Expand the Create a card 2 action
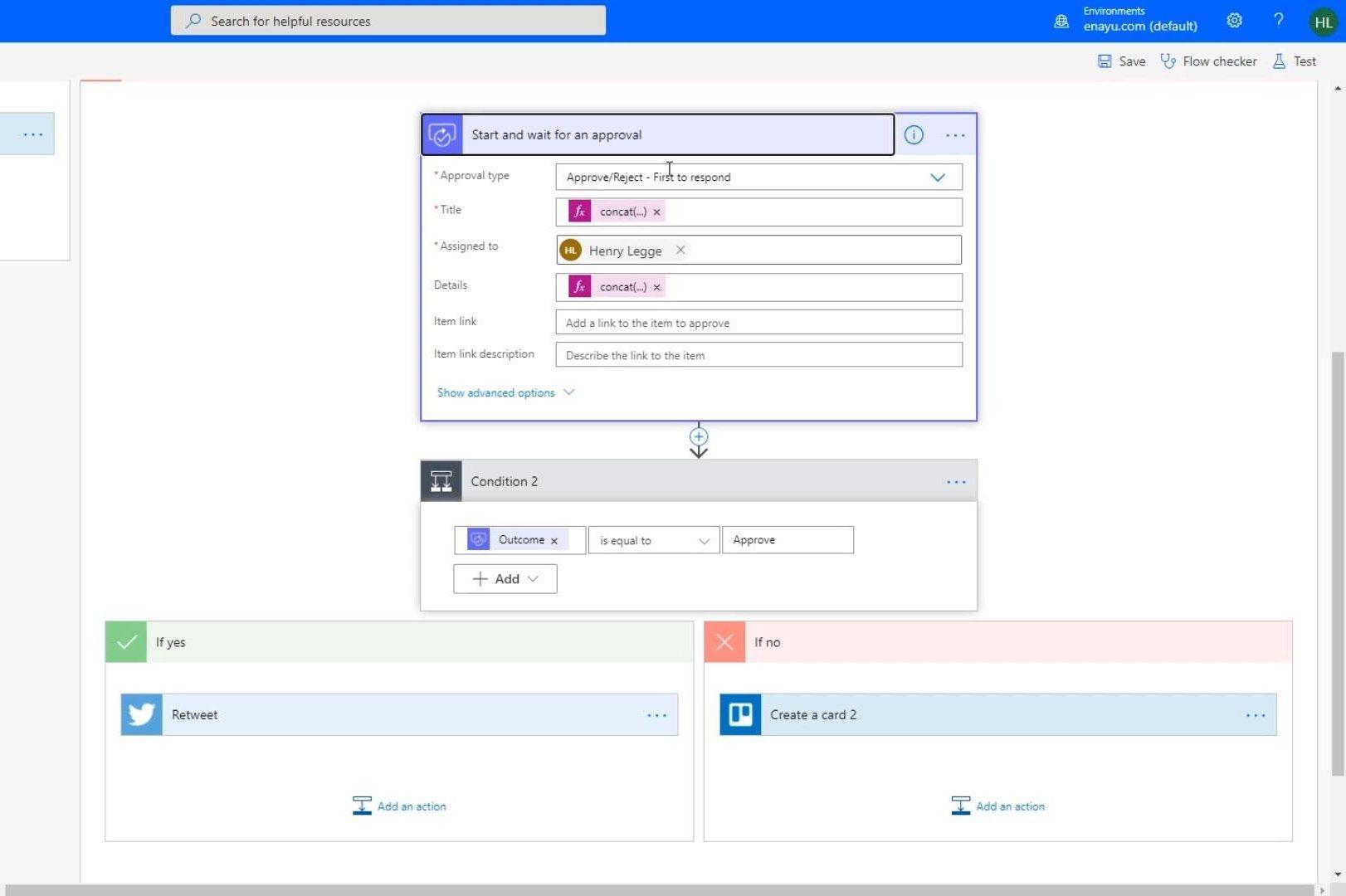This screenshot has height=896, width=1346. coord(997,714)
